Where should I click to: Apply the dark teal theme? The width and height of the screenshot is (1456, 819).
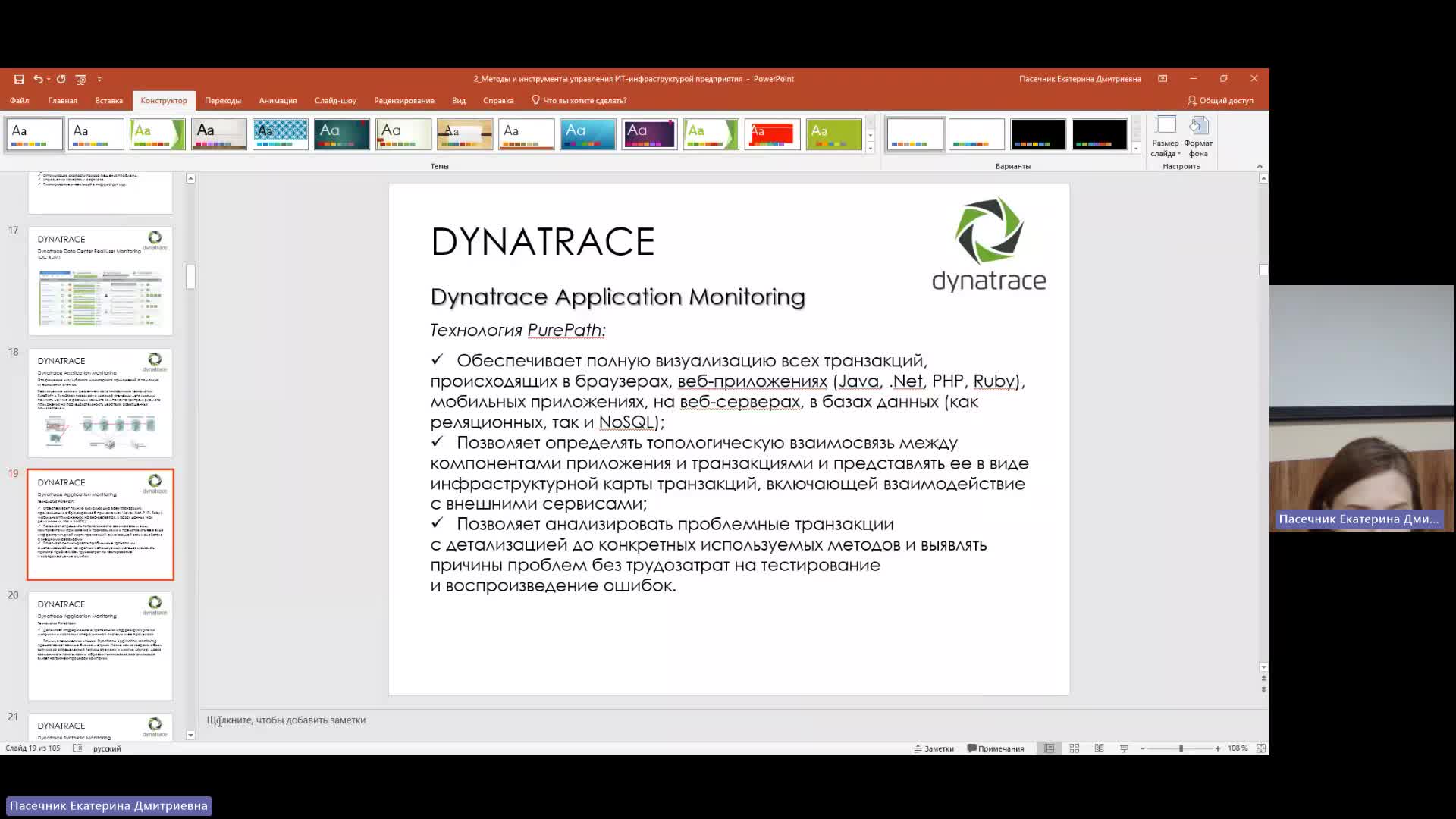point(342,134)
